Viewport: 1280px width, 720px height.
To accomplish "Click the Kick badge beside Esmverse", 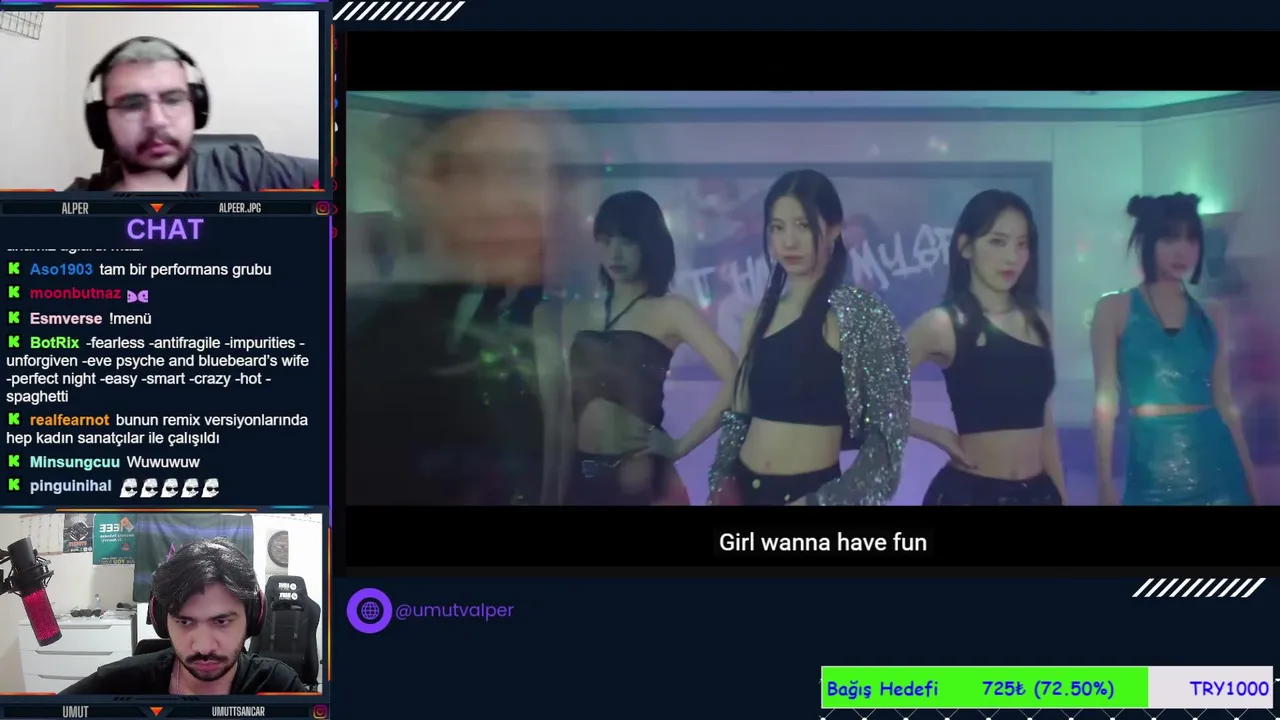I will (x=14, y=318).
